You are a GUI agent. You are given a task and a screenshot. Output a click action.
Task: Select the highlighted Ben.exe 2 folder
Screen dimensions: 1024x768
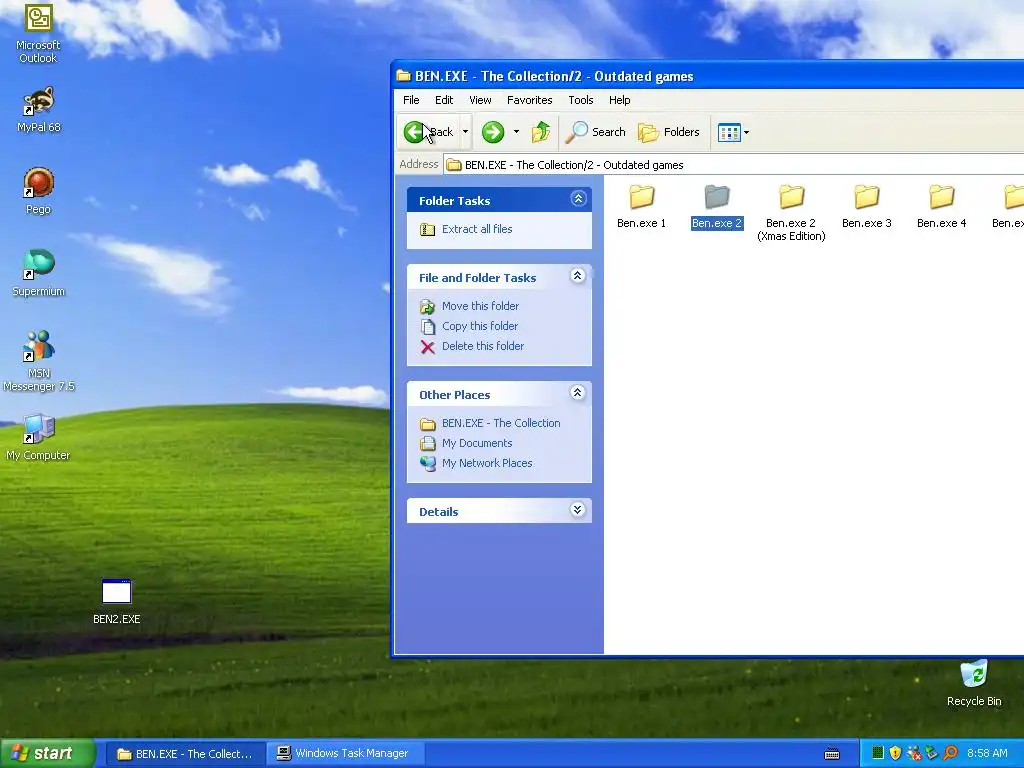[716, 206]
